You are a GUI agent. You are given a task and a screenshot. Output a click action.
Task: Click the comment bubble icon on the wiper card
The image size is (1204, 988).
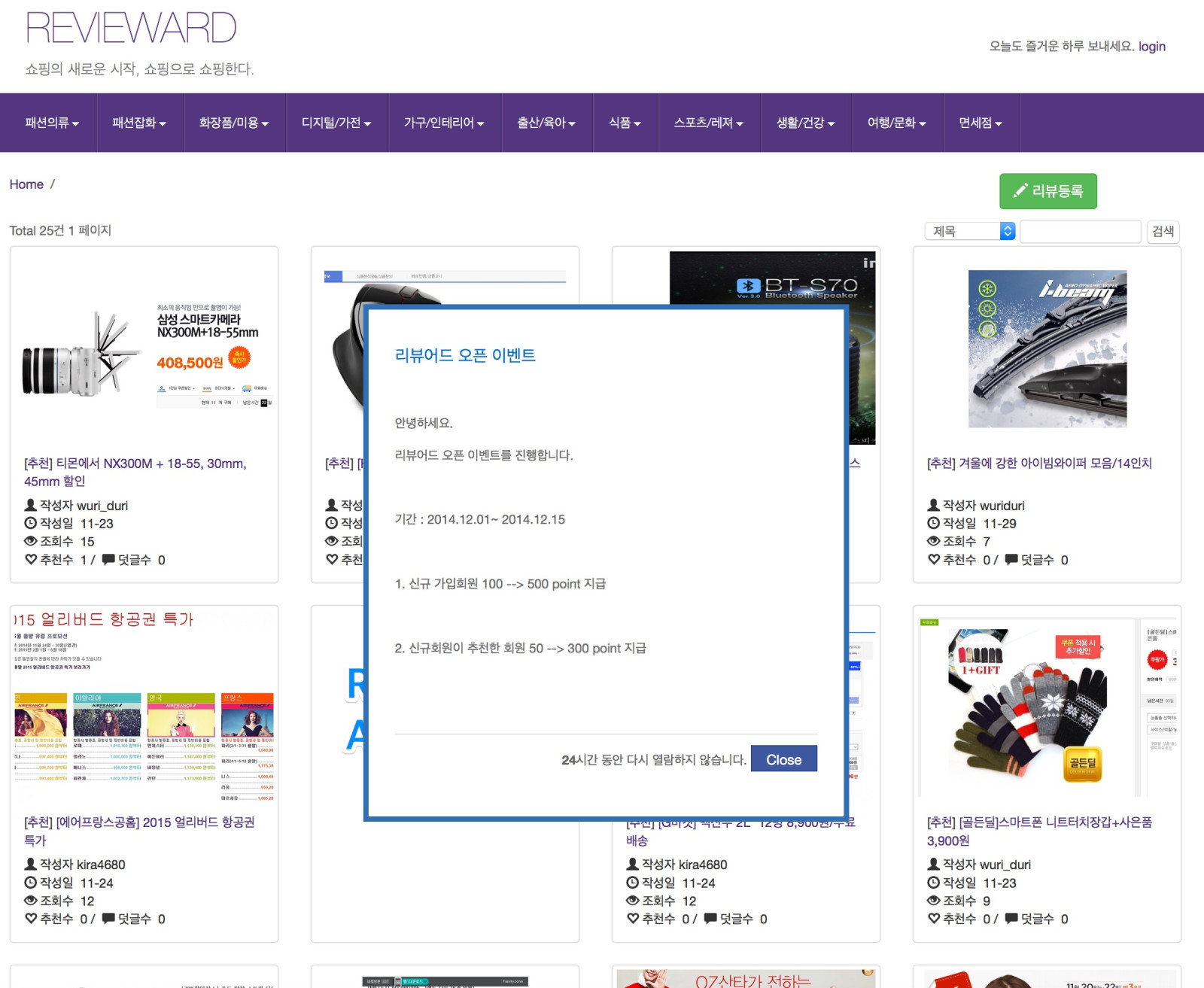pos(1011,559)
